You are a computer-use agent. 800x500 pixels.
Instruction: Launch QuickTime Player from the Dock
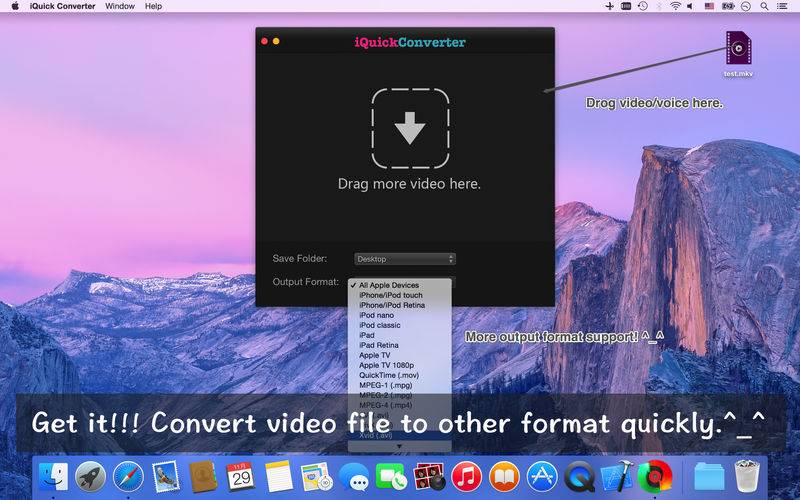pyautogui.click(x=580, y=477)
